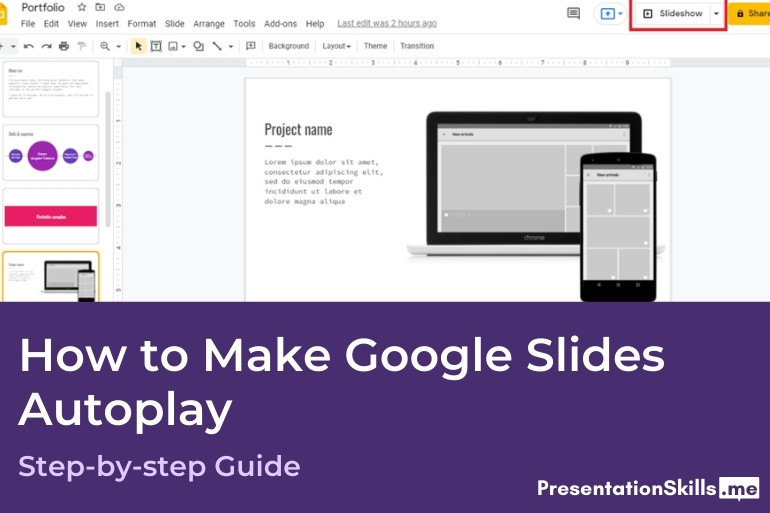This screenshot has width=770, height=513.
Task: Click the Add comment icon in toolbar
Action: 250,46
